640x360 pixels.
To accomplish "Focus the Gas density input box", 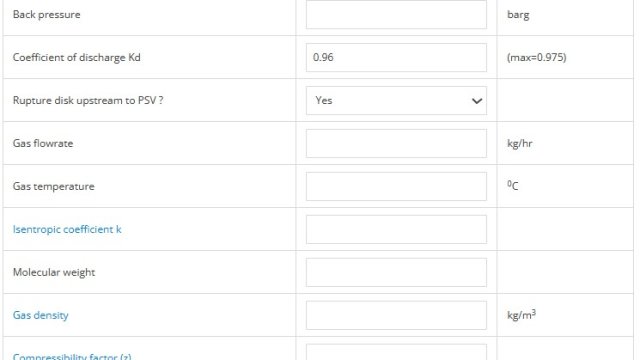I will pos(396,316).
